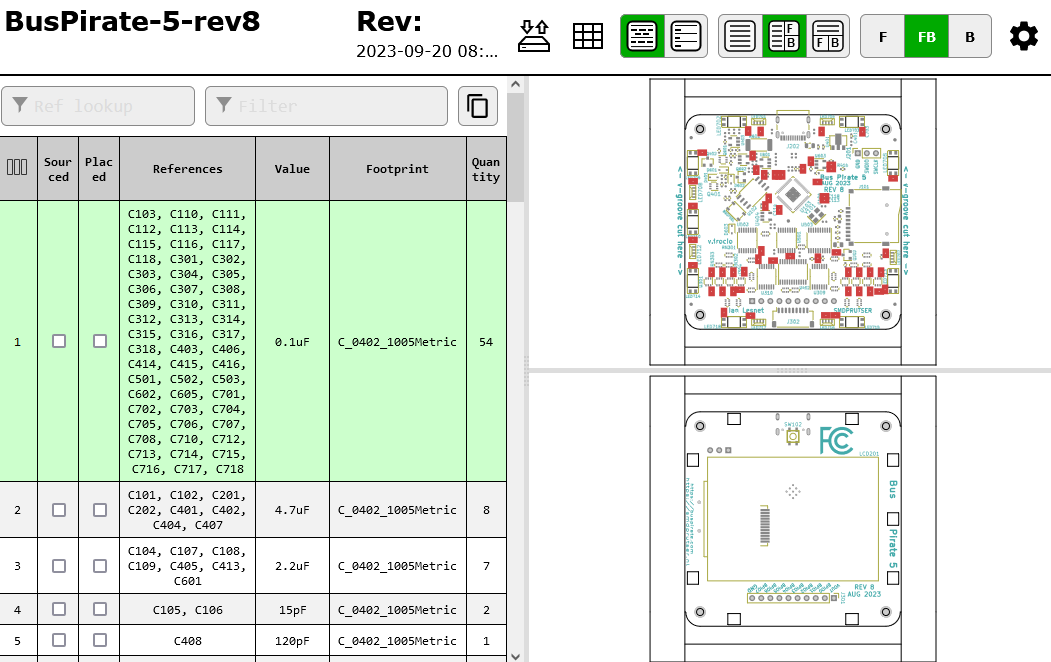
Task: Click references cell starting with C104, C107
Action: tap(188, 566)
